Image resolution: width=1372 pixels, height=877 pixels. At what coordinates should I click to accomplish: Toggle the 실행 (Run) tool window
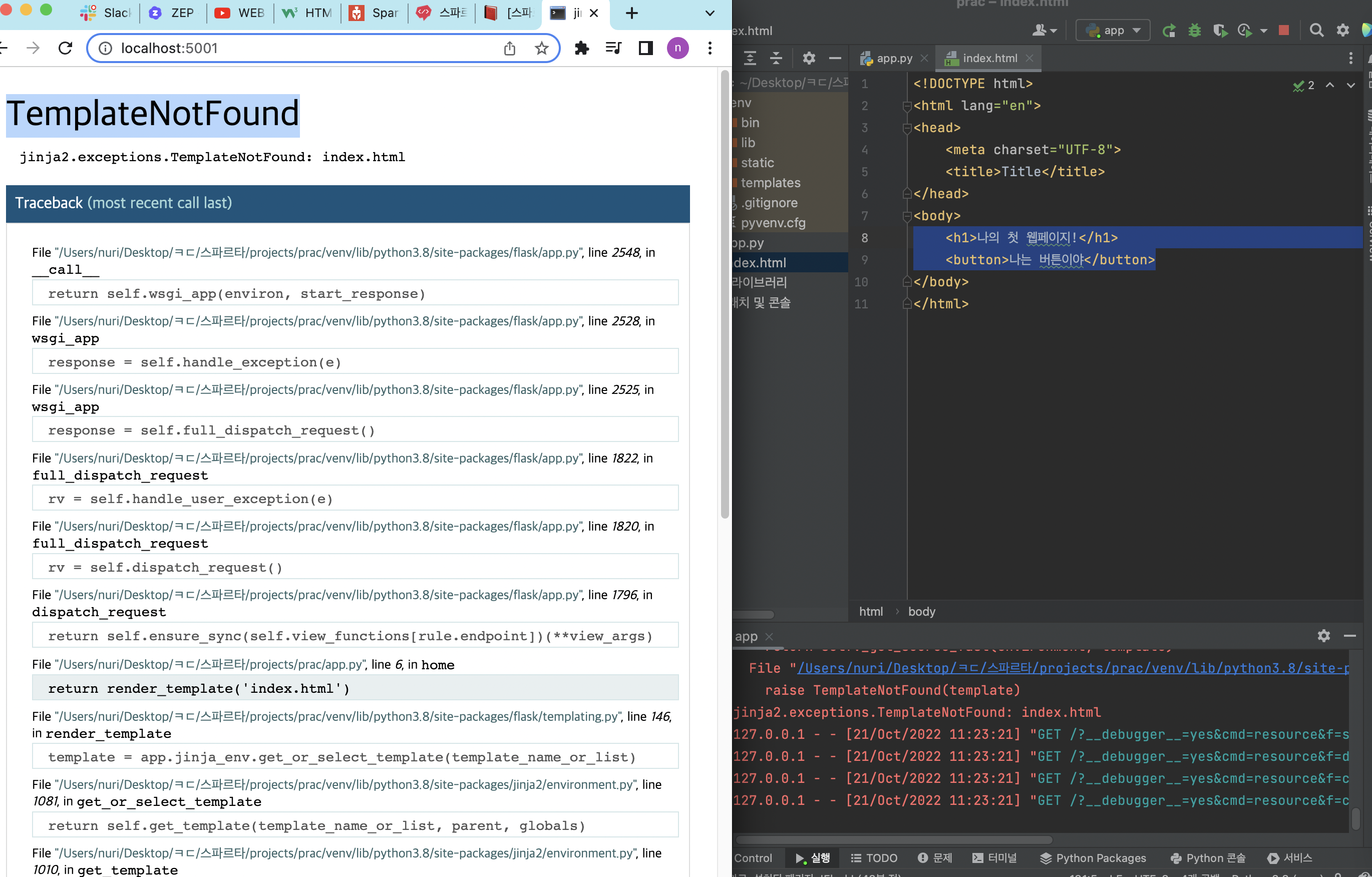pyautogui.click(x=813, y=857)
